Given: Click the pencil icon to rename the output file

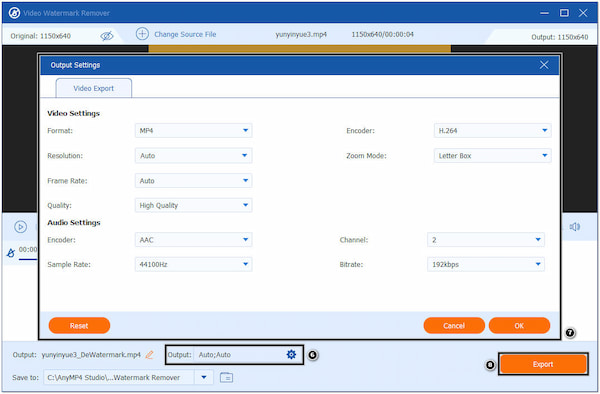Looking at the screenshot, I should point(149,355).
